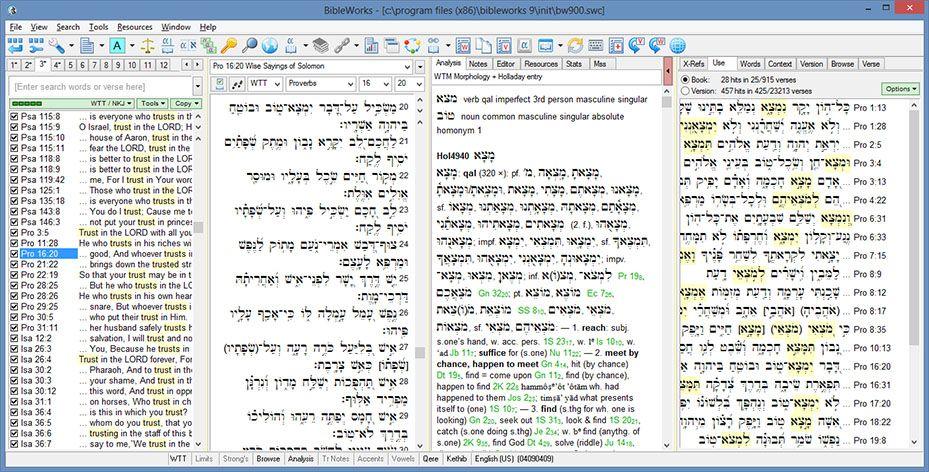Open the Options dropdown in Use tab

click(900, 89)
